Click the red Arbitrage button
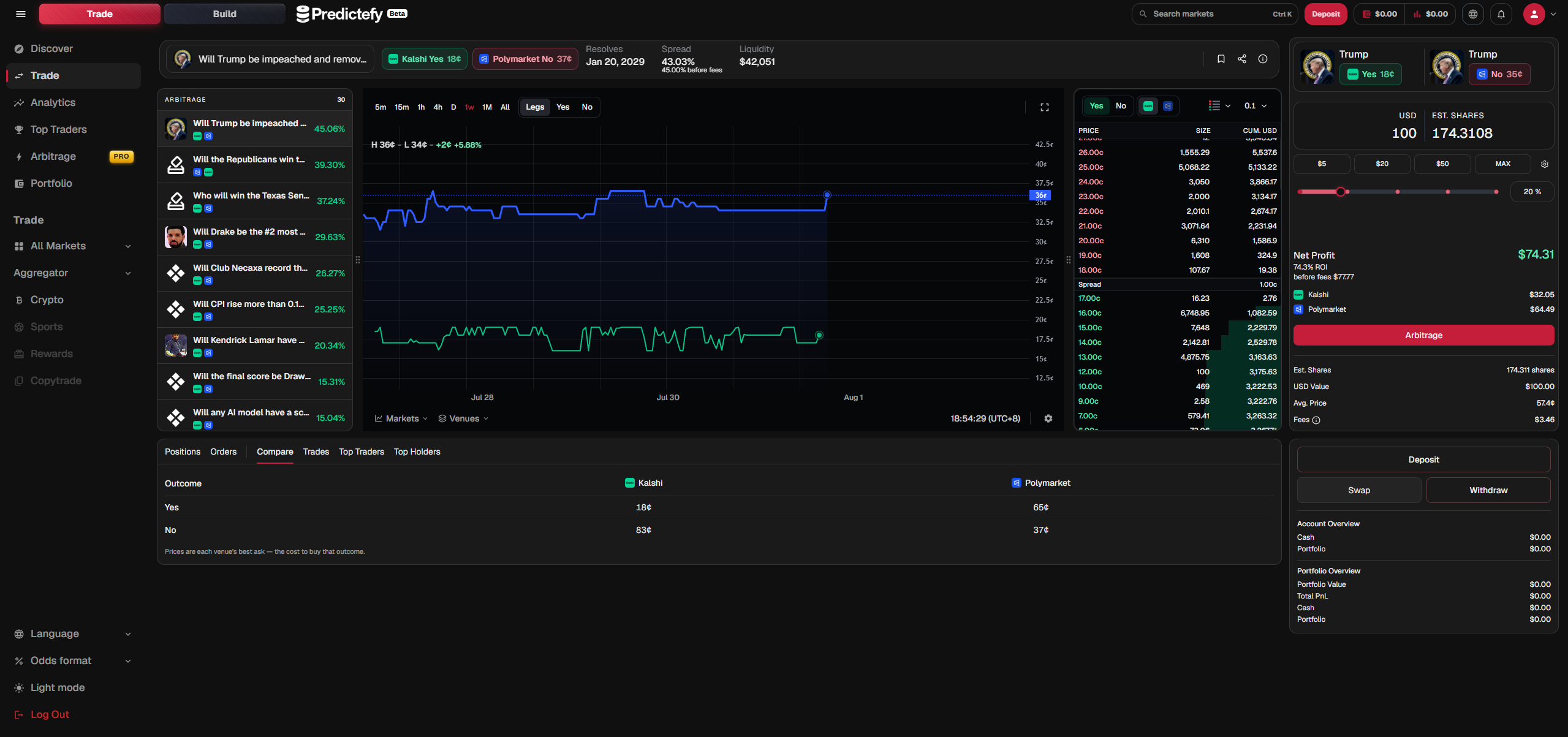The width and height of the screenshot is (1568, 737). click(x=1423, y=336)
